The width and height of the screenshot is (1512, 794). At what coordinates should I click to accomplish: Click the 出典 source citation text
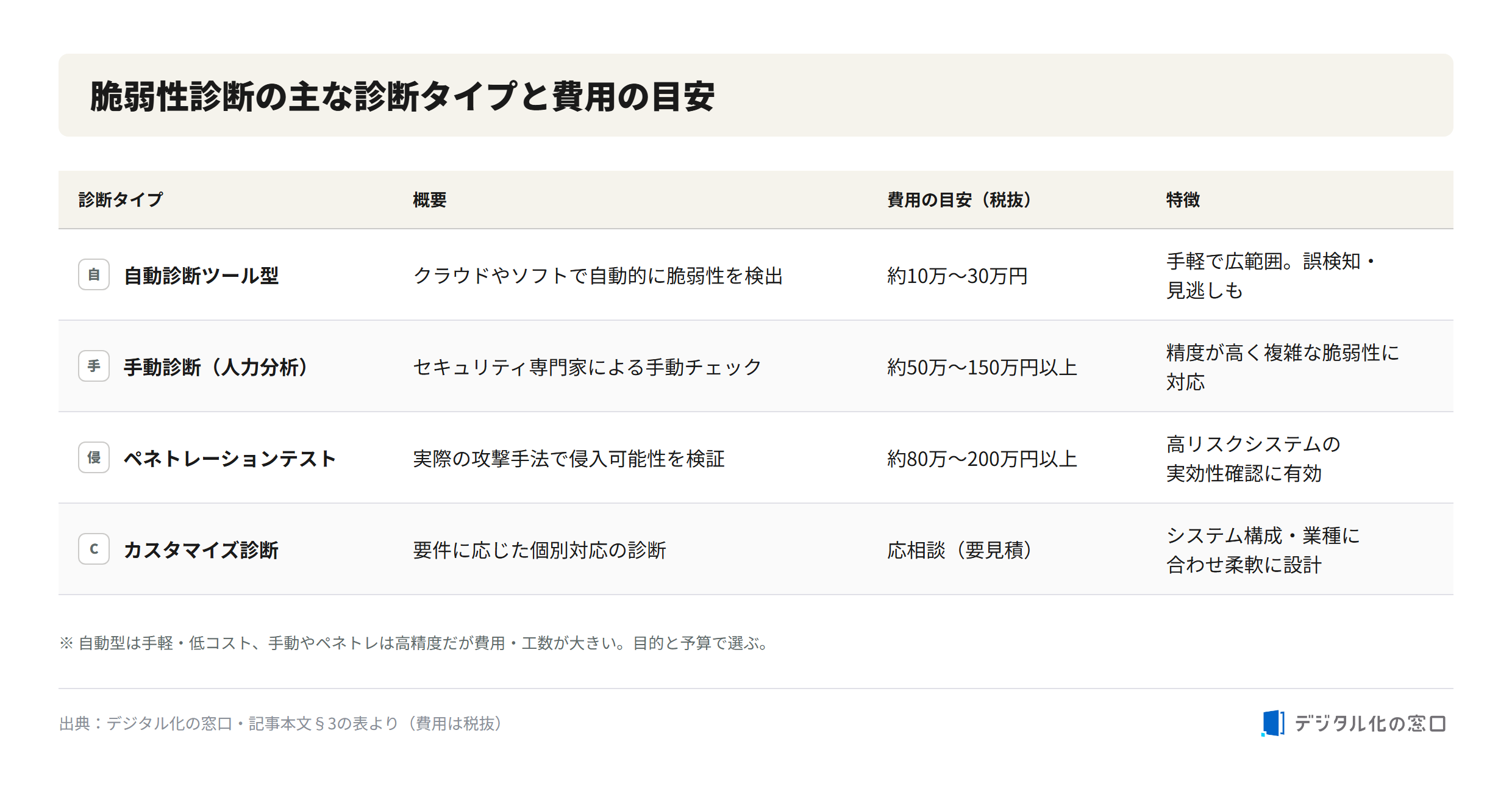(281, 723)
